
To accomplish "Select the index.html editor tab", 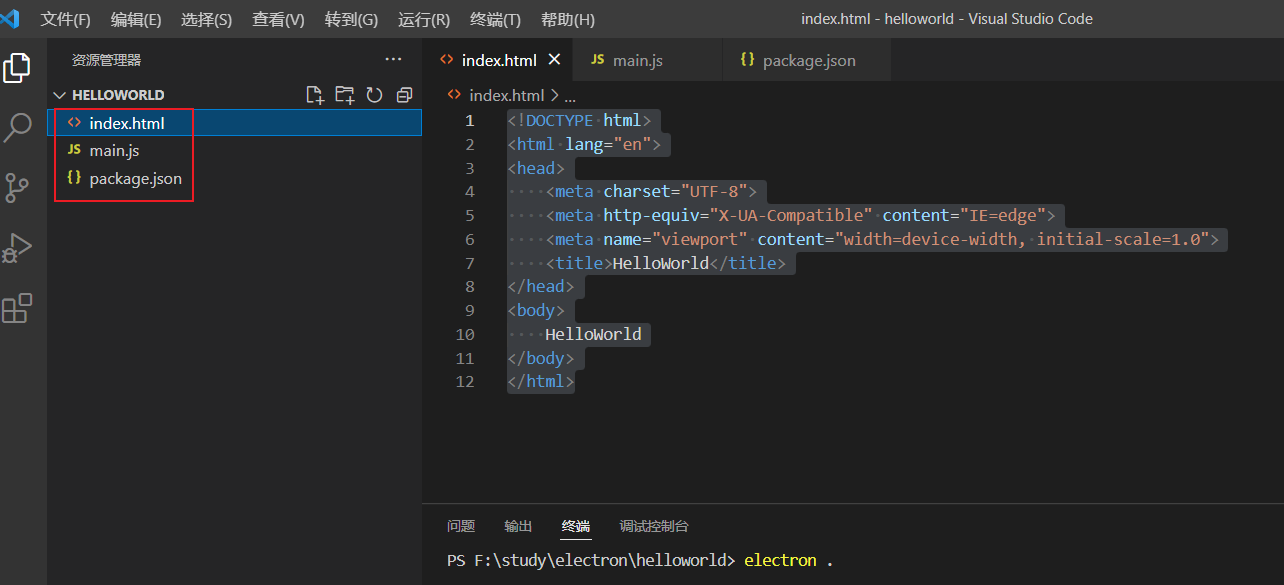I will point(497,60).
